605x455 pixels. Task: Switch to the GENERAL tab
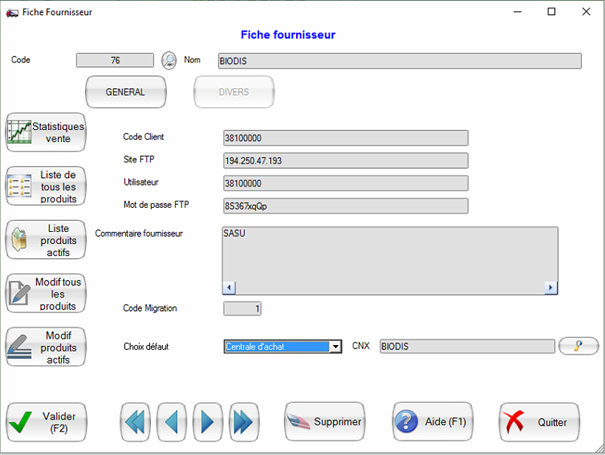pos(125,92)
